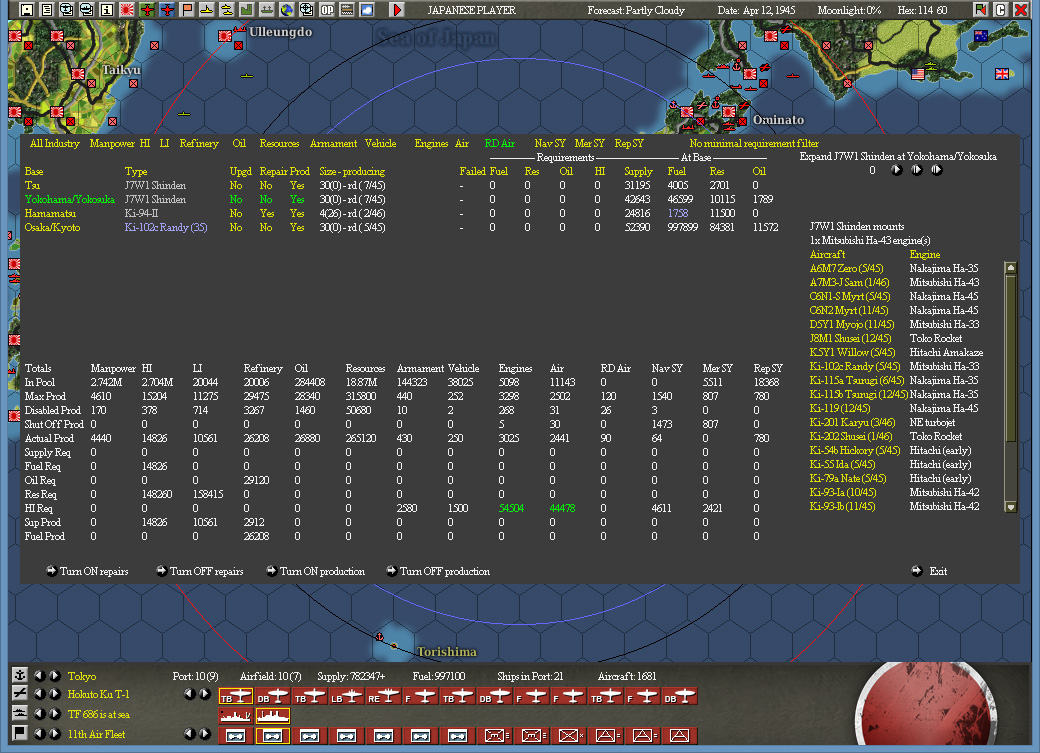The height and width of the screenshot is (753, 1040).
Task: Click the red end-turn arrow icon
Action: point(398,10)
